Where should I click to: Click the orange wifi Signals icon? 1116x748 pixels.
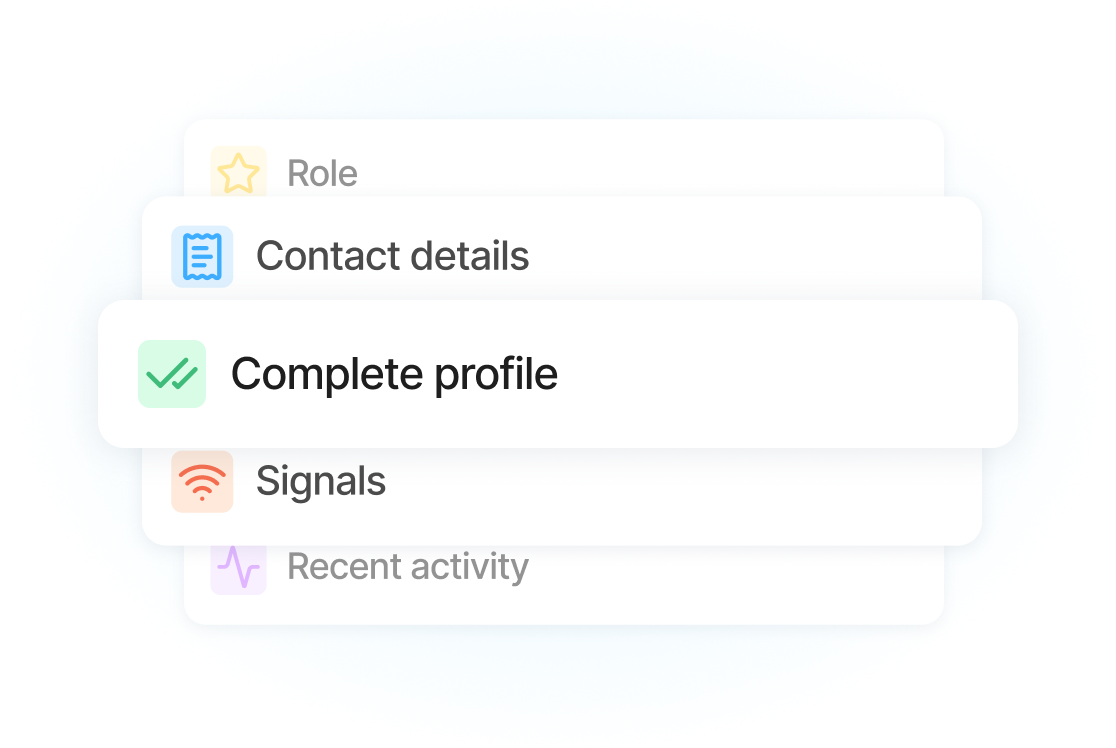202,481
